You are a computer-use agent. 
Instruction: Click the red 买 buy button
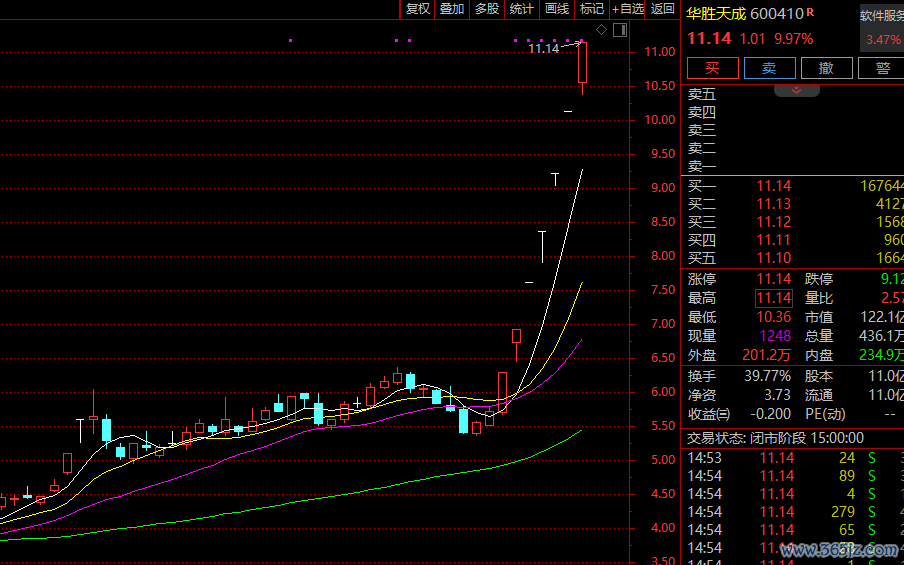pos(713,68)
